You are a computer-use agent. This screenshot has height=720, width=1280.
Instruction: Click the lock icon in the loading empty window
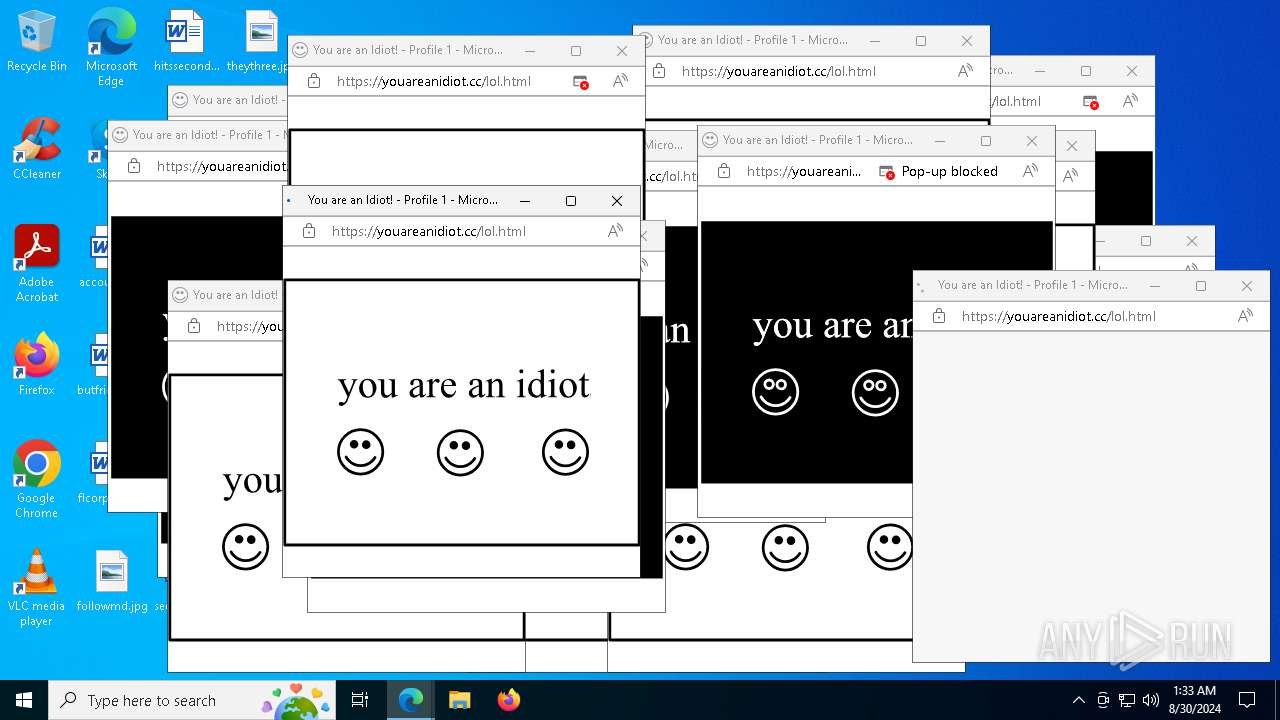(939, 316)
